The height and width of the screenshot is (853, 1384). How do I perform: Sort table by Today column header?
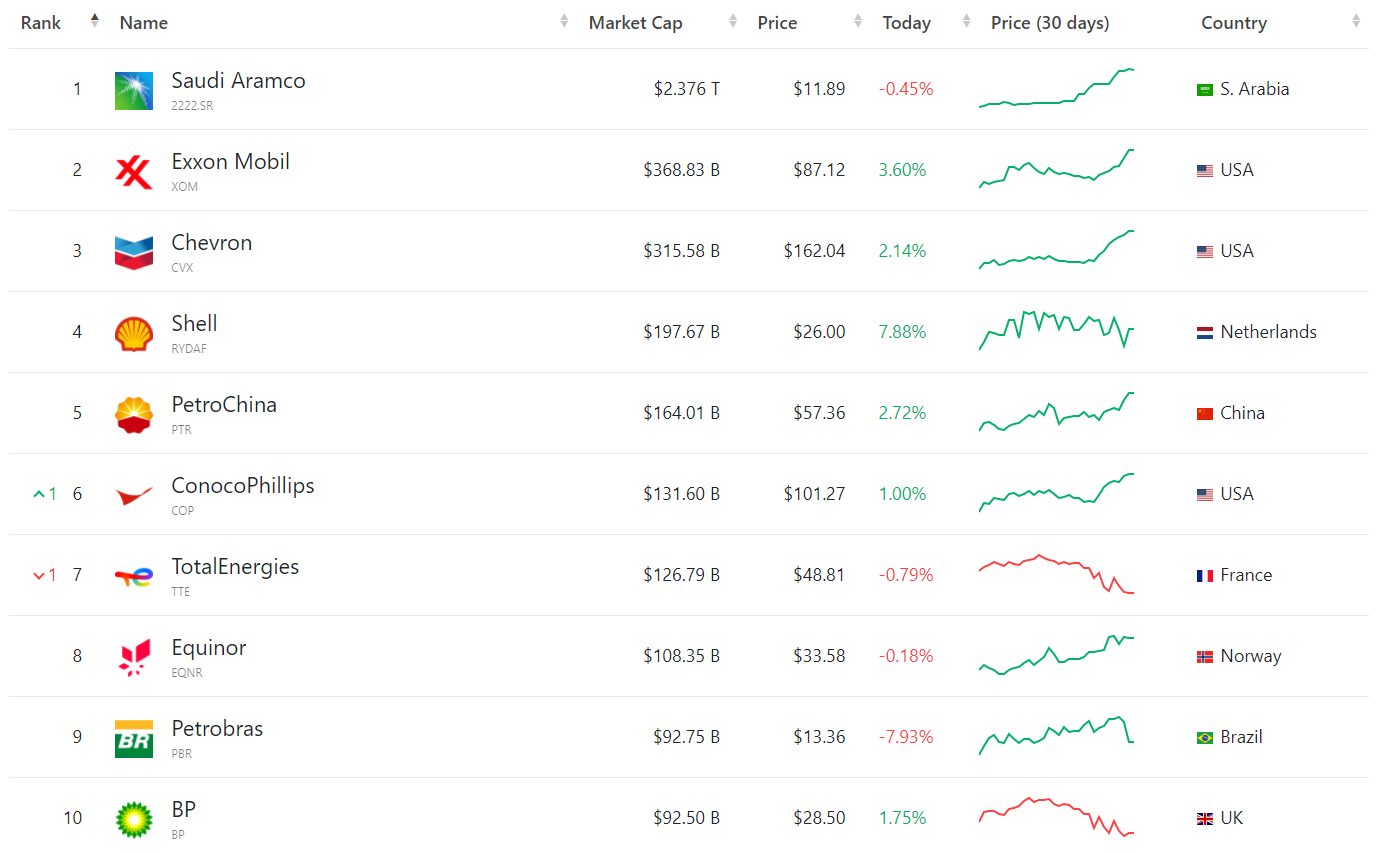point(906,23)
